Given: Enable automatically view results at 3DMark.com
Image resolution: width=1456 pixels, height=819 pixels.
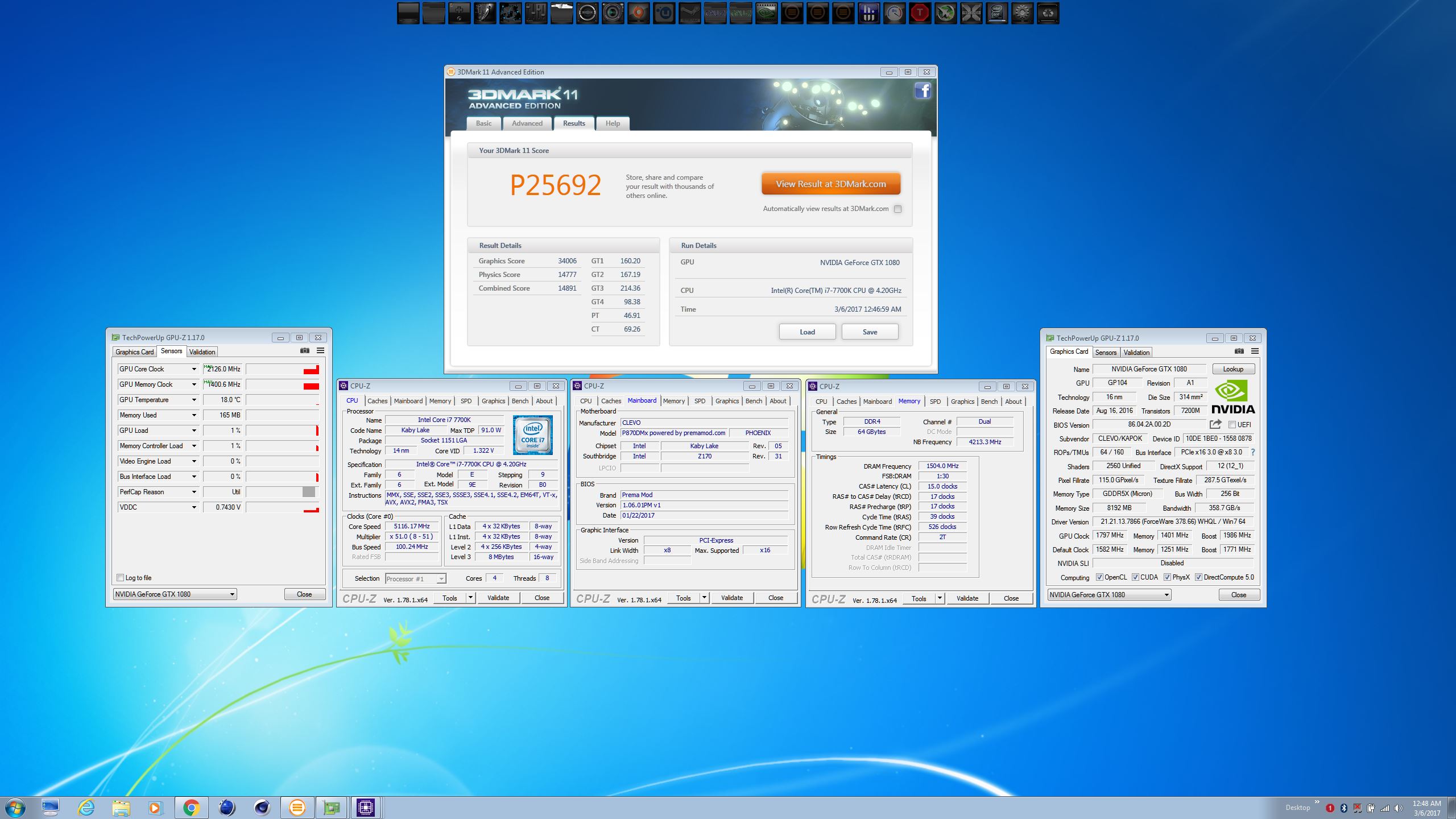Looking at the screenshot, I should 897,209.
